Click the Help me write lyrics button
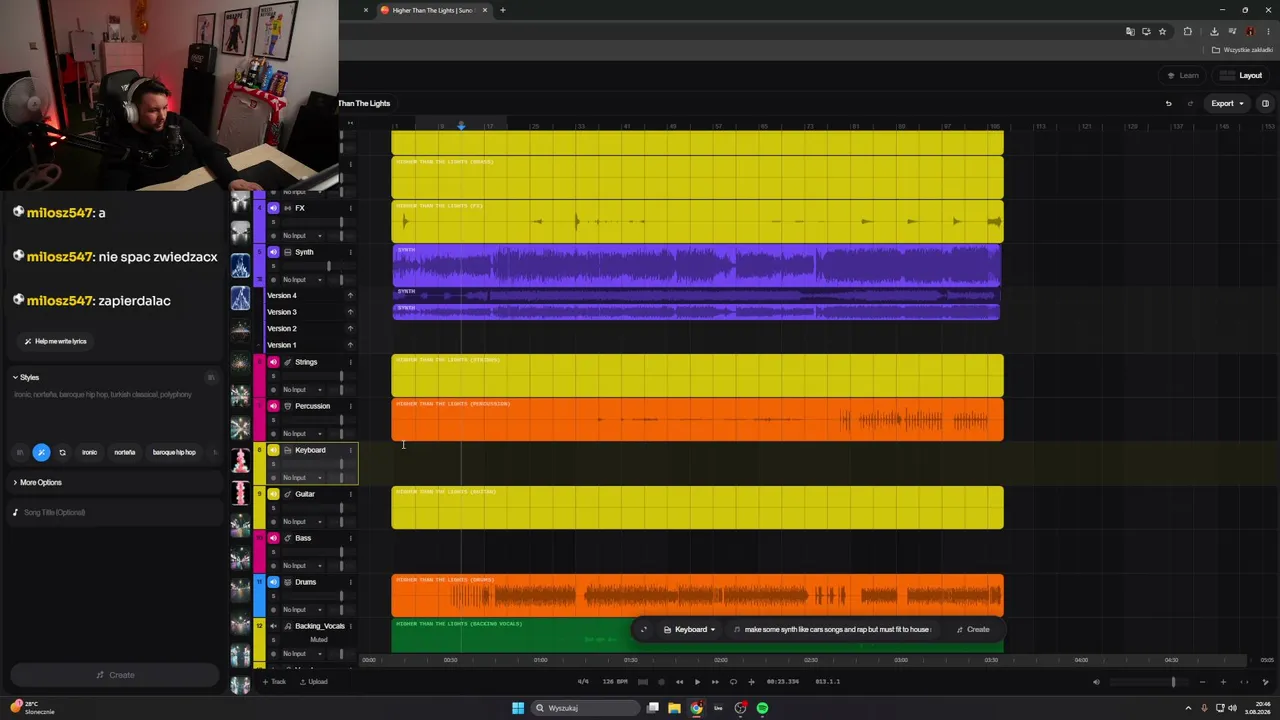The image size is (1280, 720). click(x=55, y=341)
